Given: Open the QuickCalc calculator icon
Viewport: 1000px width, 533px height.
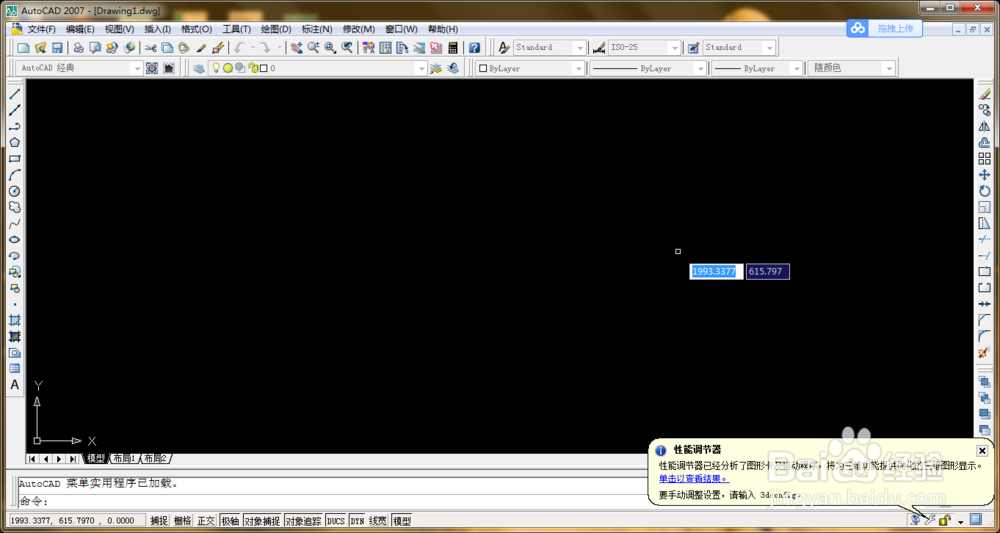Looking at the screenshot, I should (x=453, y=47).
